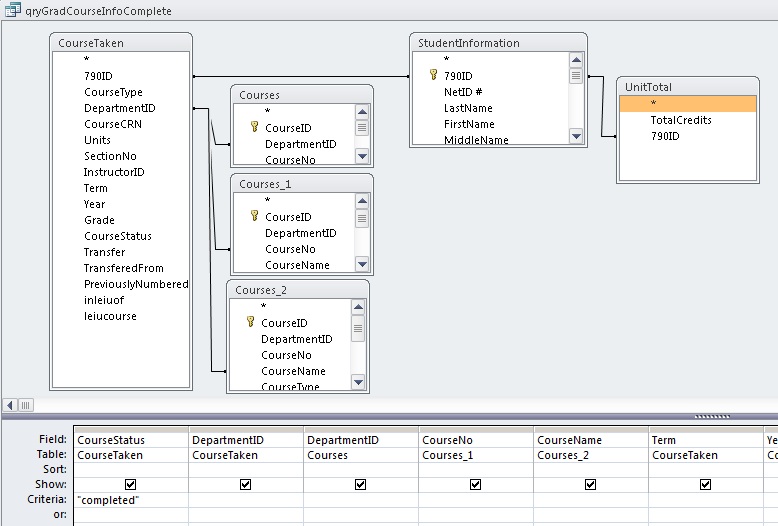This screenshot has width=778, height=526.
Task: Click the scroll up arrow in Courses_1 list
Action: pos(361,200)
